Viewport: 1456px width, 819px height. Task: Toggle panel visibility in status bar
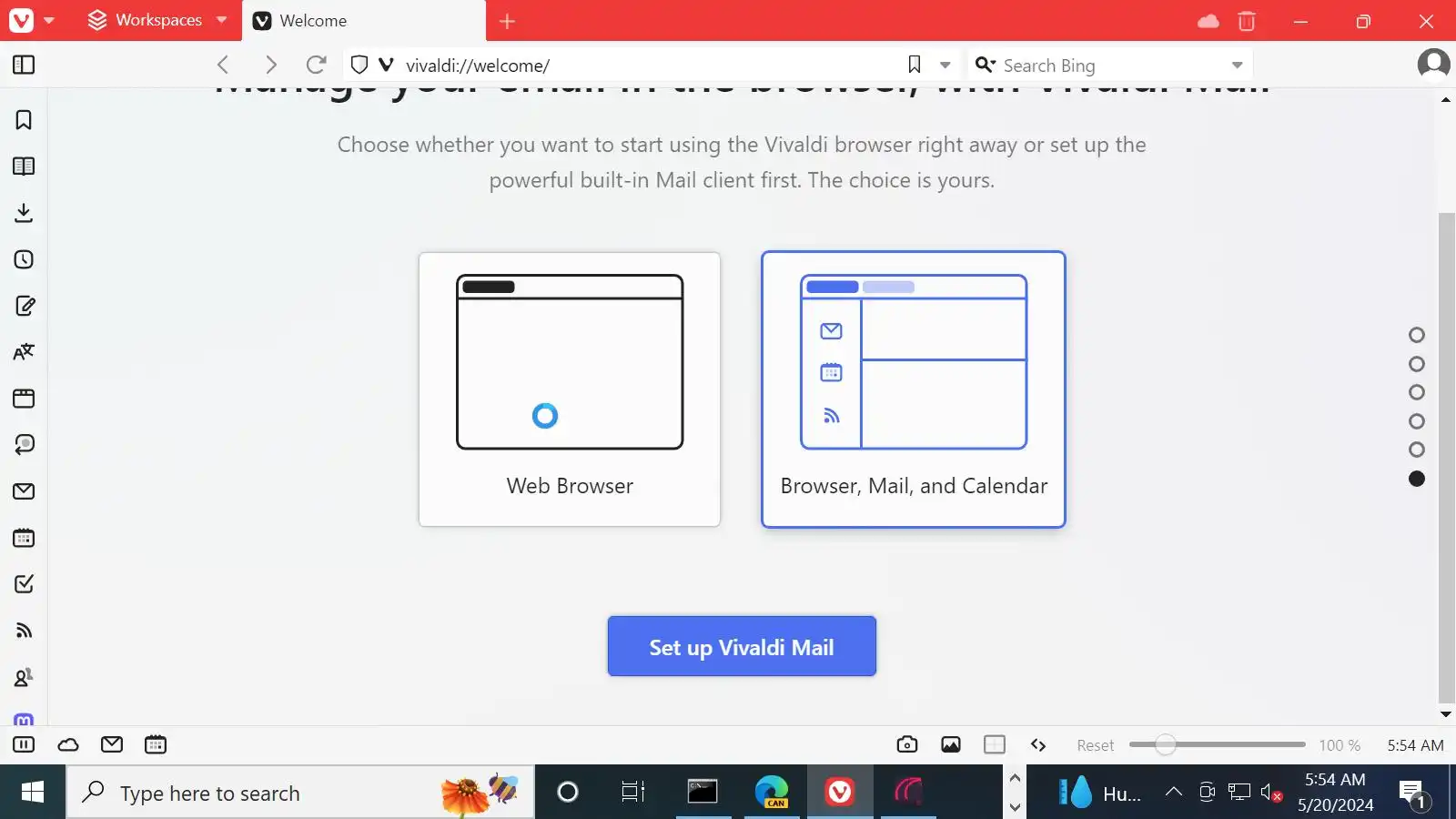tap(24, 745)
